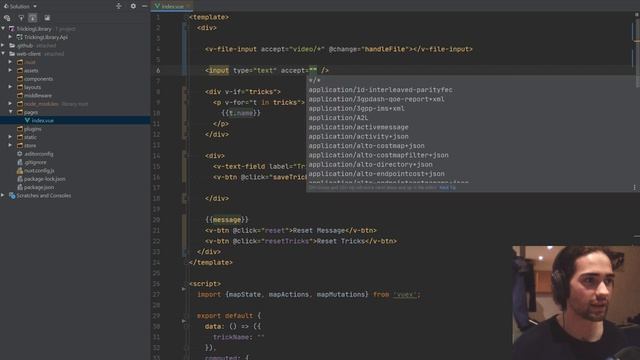Click the package-lock.json file icon

20,179
